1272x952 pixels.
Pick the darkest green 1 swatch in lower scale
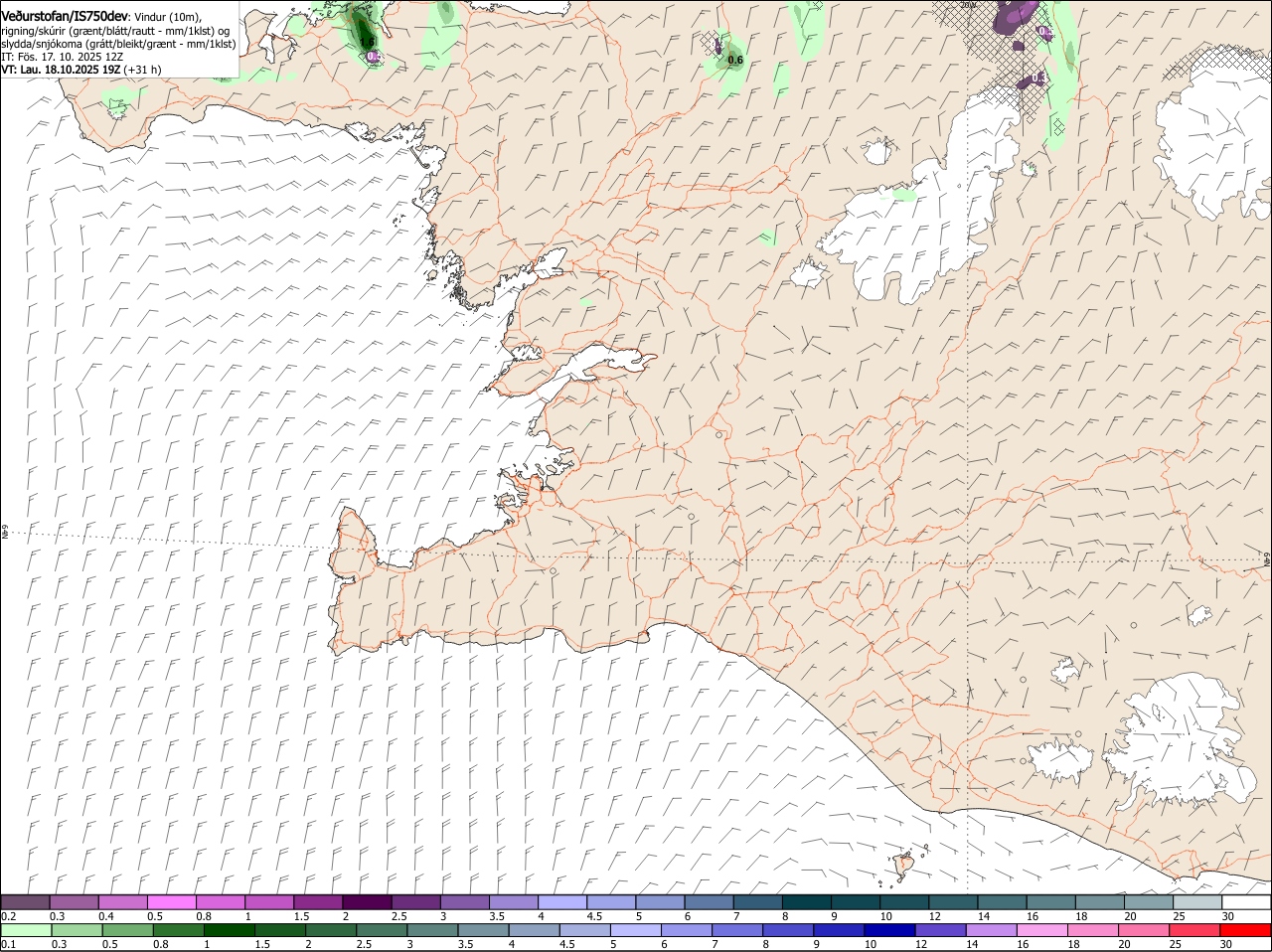coord(230,930)
